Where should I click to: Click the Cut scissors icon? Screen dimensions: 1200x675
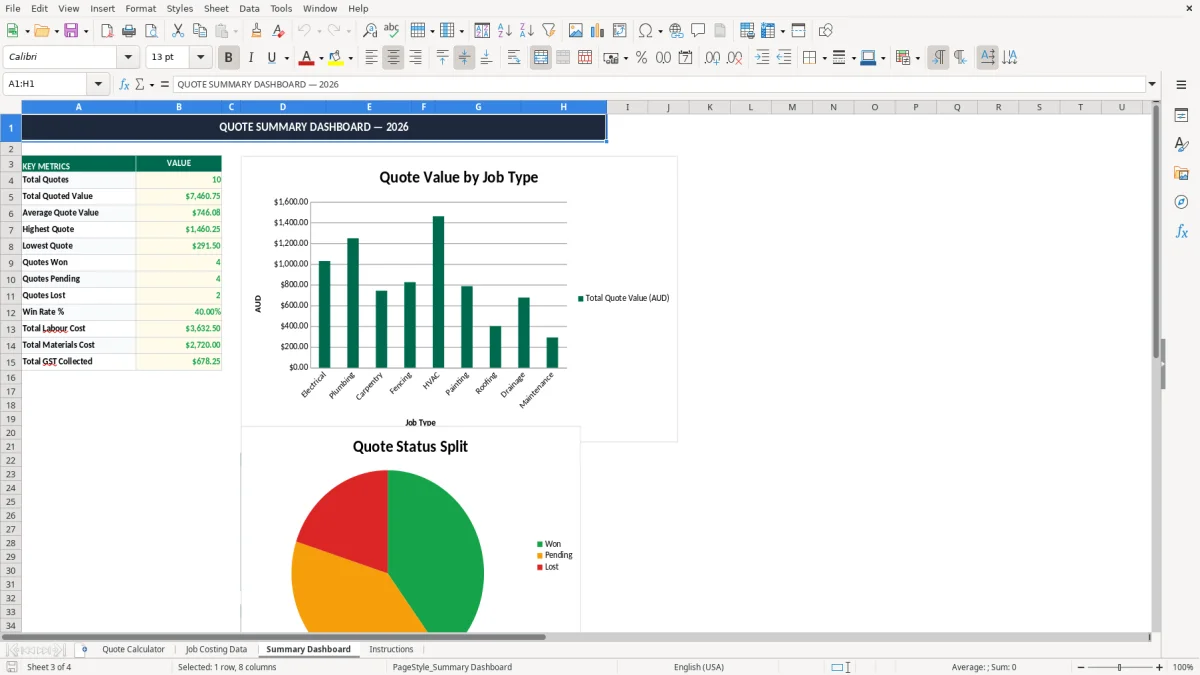[178, 31]
